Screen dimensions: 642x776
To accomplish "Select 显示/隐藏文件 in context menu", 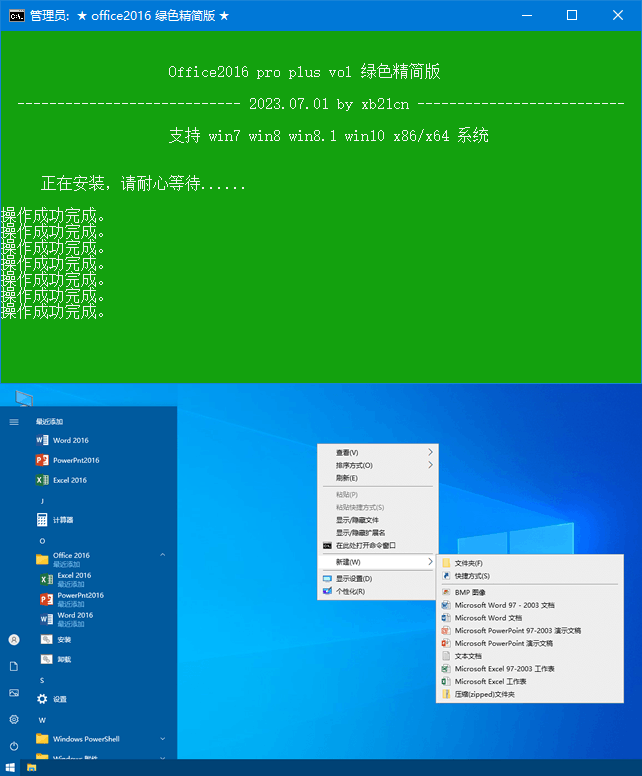I will pyautogui.click(x=378, y=520).
